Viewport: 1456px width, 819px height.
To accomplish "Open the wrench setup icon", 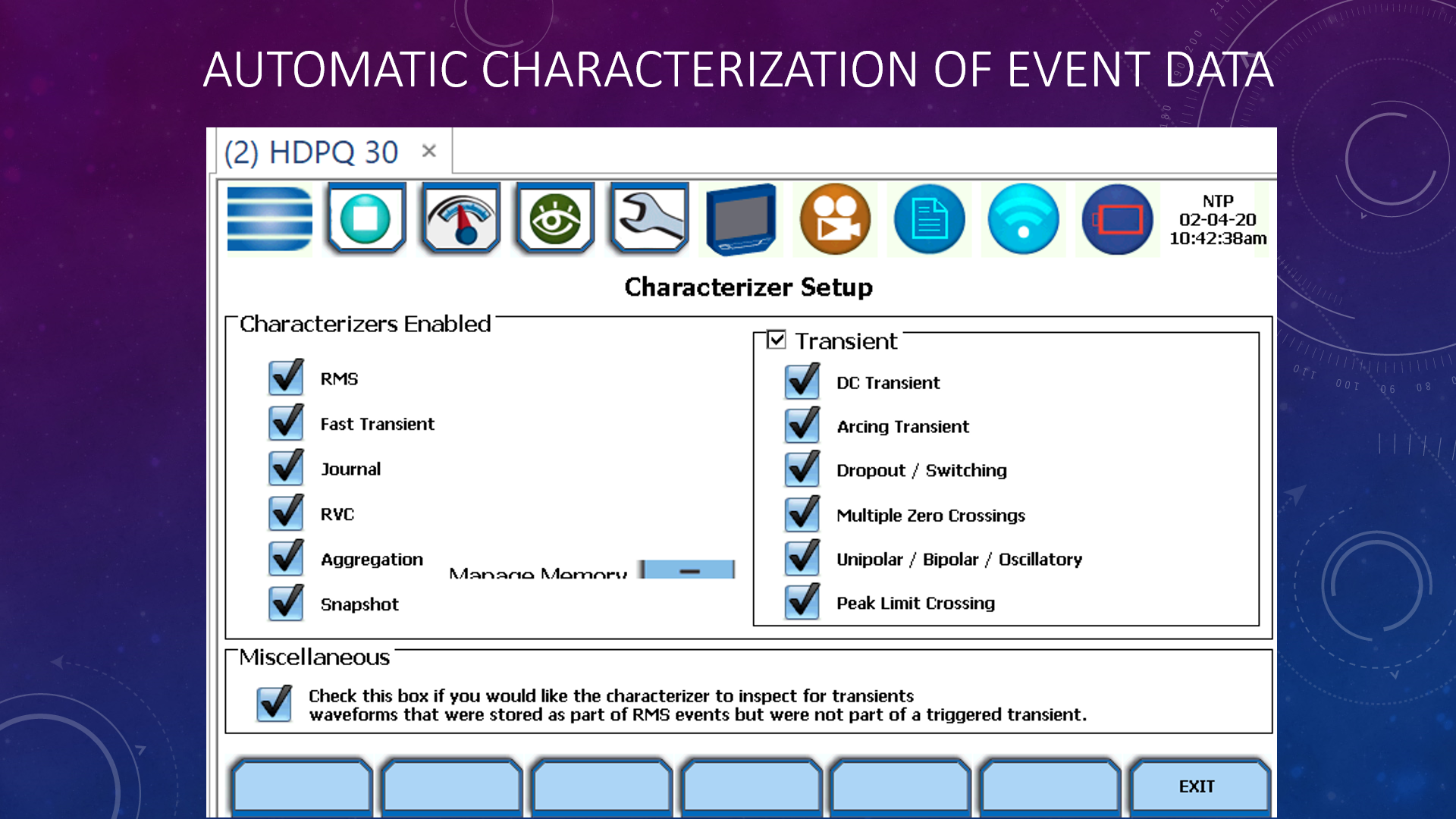I will 649,218.
